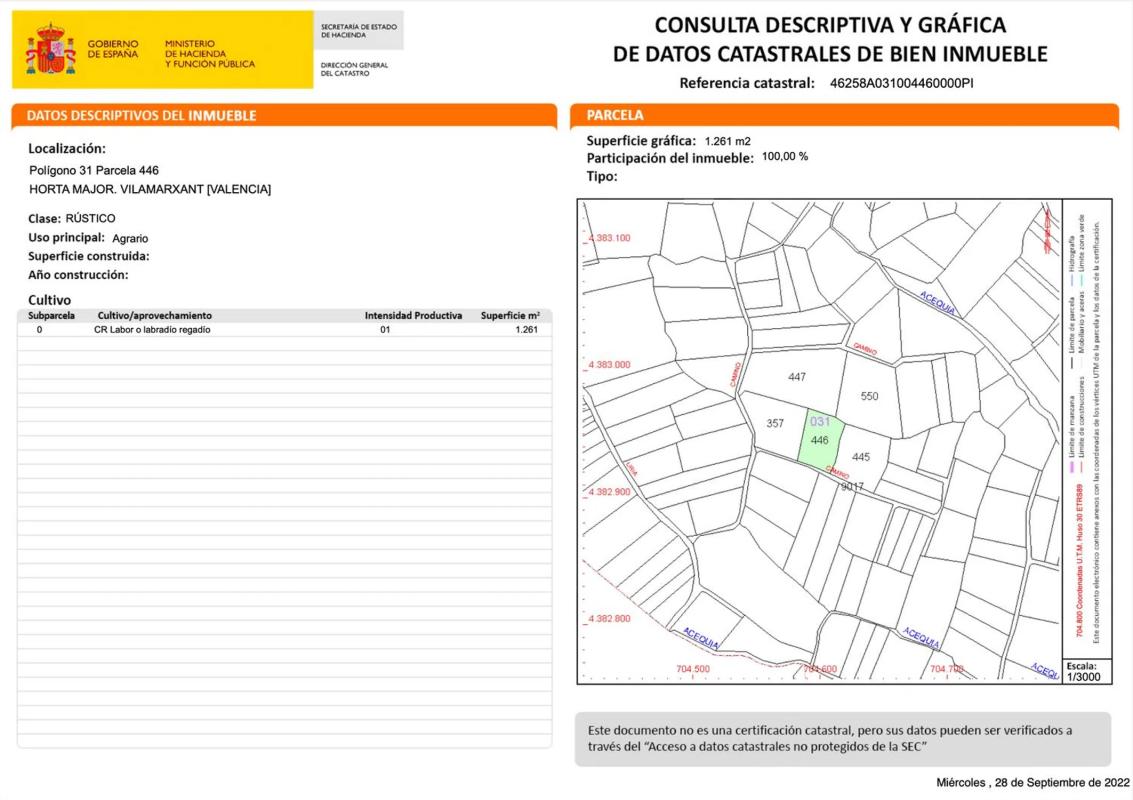Click the Escala 1/3000 box

click(1080, 671)
